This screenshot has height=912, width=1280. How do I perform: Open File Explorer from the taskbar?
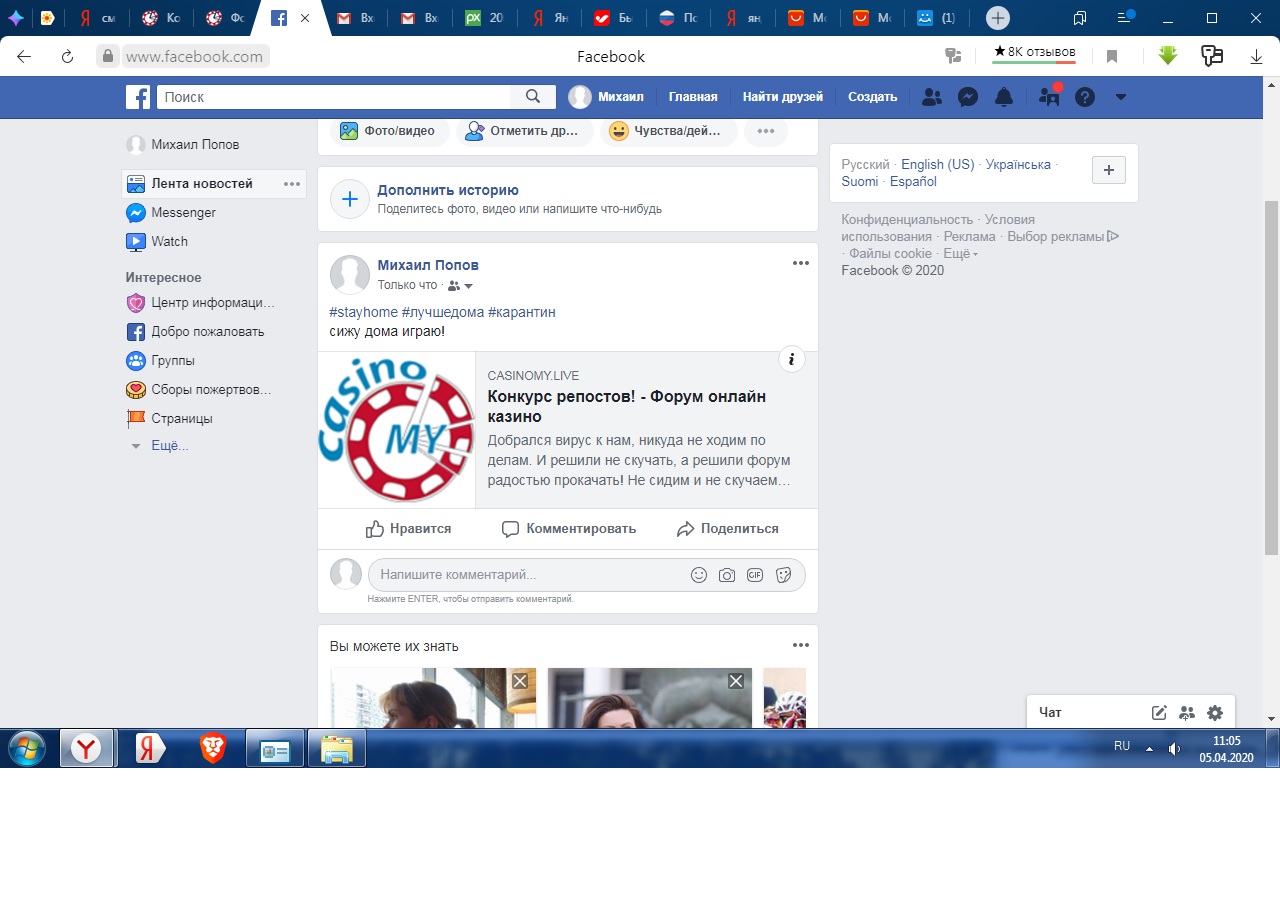tap(337, 748)
